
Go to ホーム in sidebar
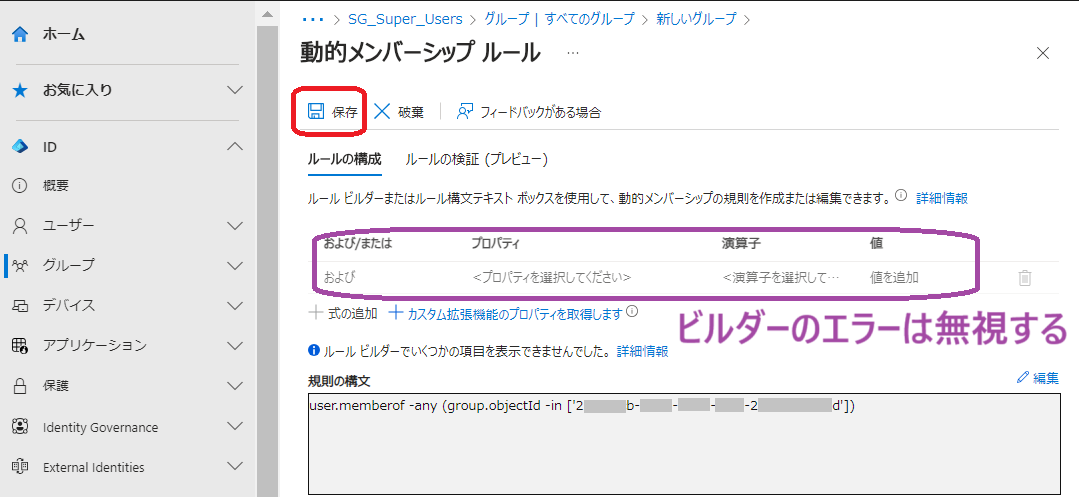click(x=64, y=34)
